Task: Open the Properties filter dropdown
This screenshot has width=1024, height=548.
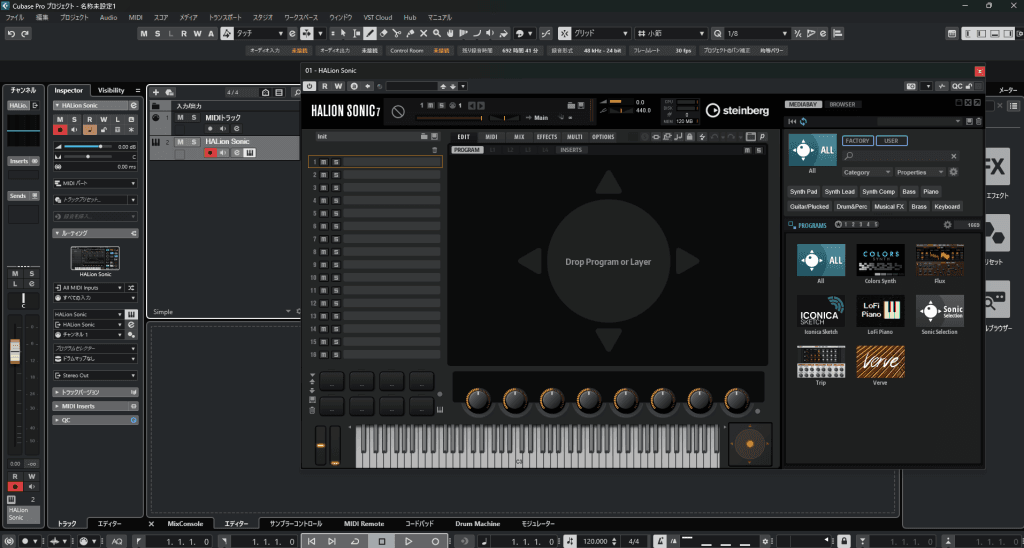Action: tap(920, 172)
